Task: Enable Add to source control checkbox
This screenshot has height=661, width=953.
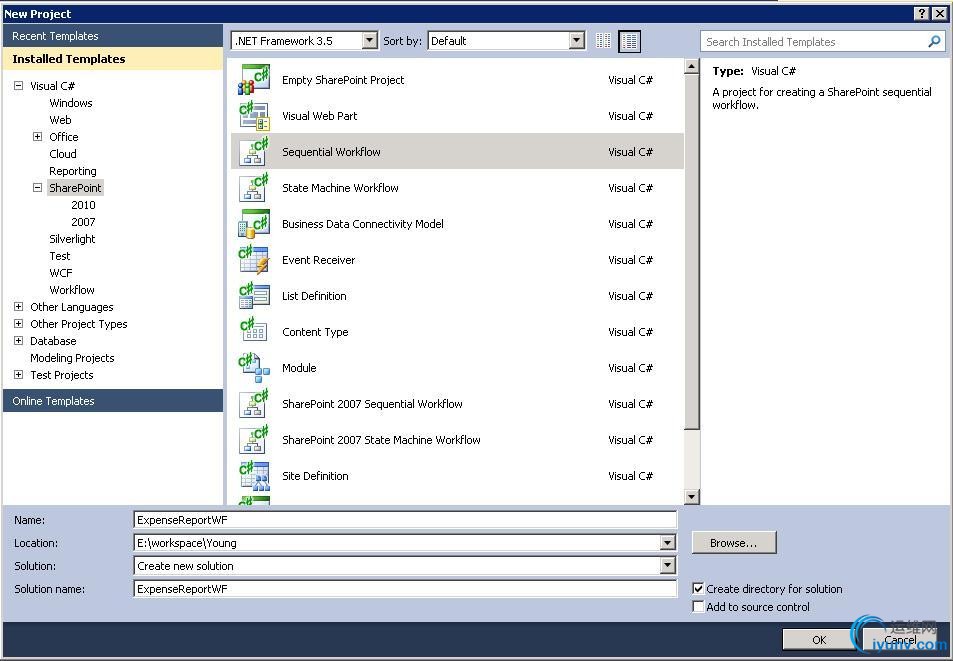Action: coord(698,606)
